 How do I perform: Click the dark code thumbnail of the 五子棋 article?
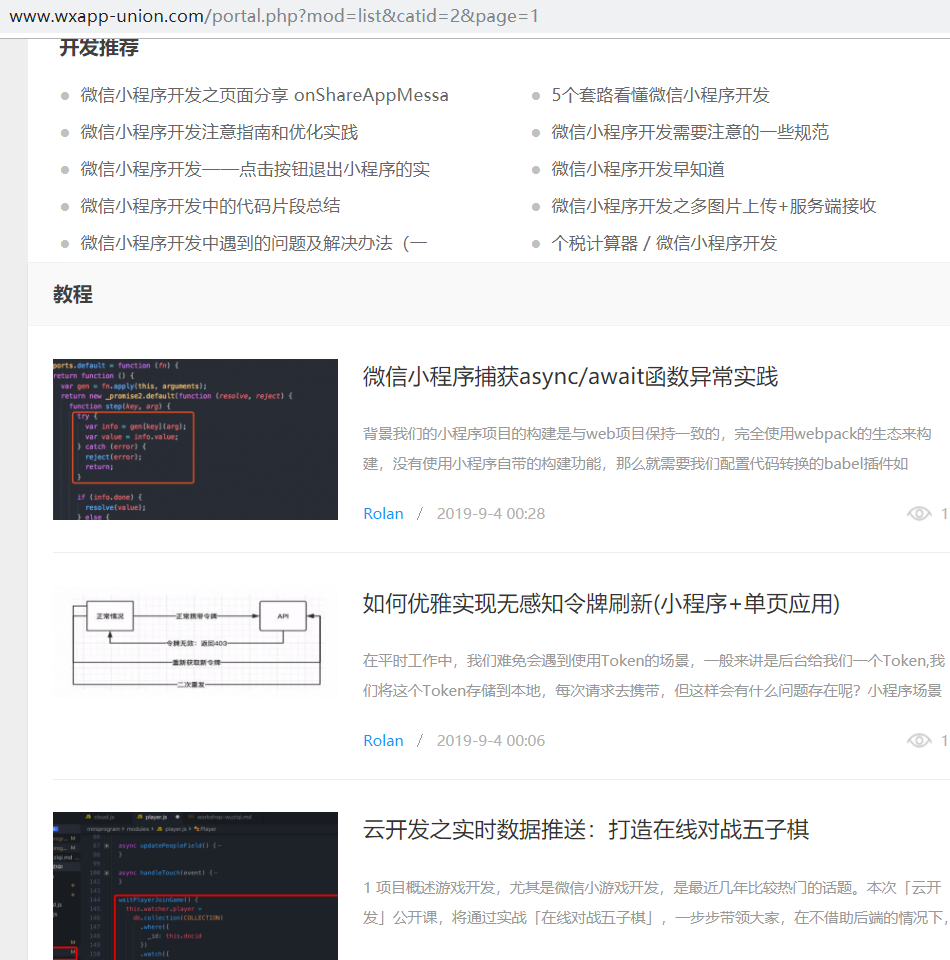195,885
